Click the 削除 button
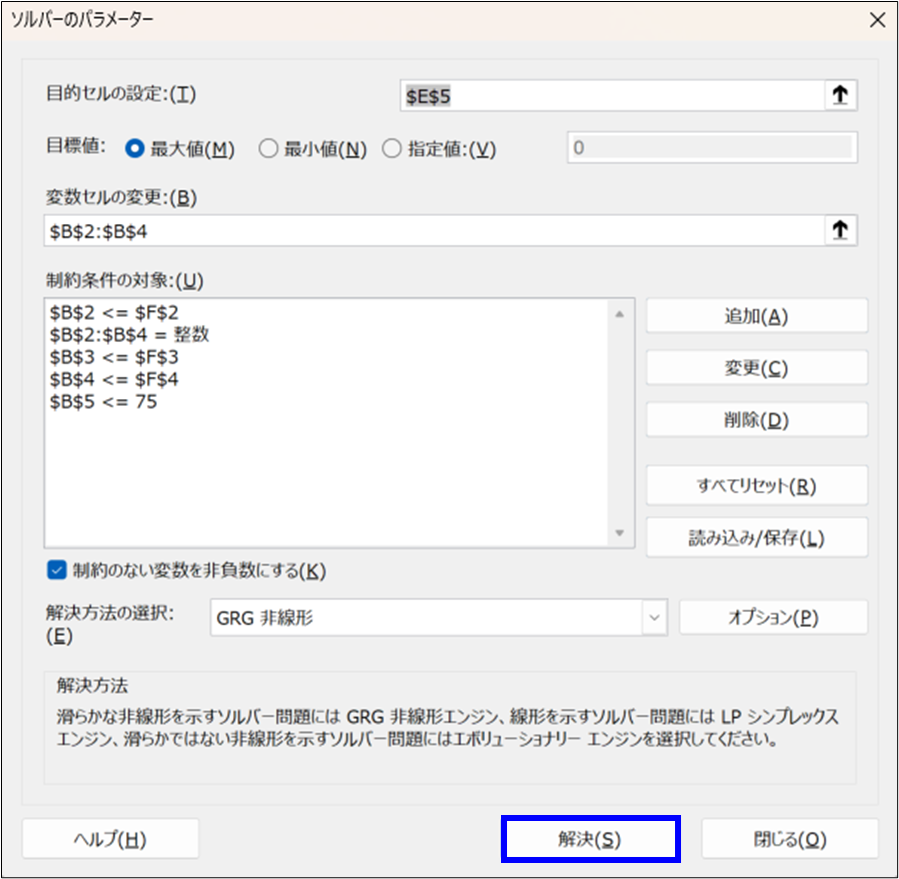The height and width of the screenshot is (879, 899). [x=756, y=419]
